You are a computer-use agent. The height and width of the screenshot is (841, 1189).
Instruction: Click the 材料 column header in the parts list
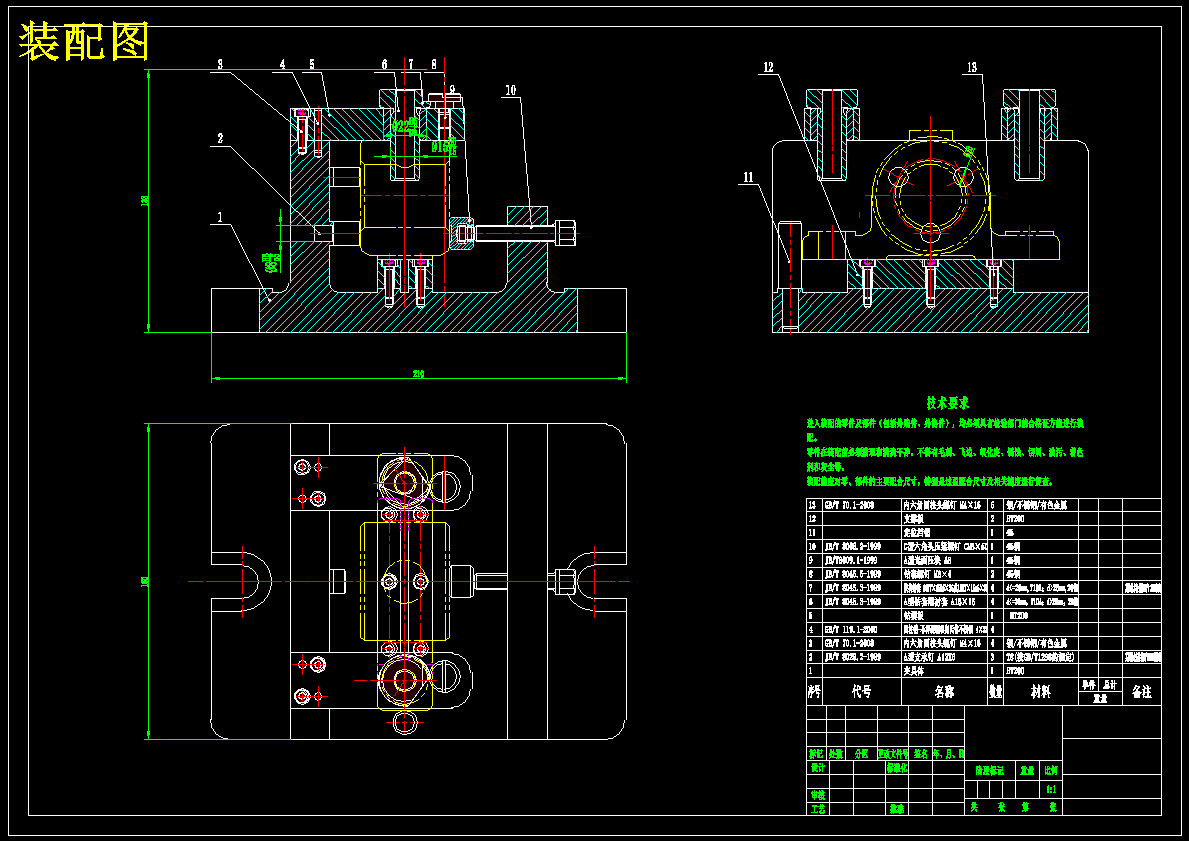(1040, 692)
